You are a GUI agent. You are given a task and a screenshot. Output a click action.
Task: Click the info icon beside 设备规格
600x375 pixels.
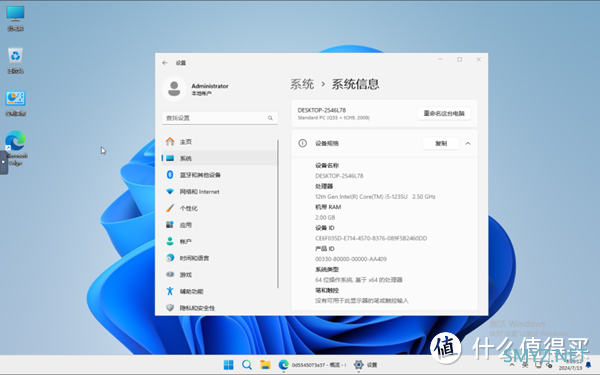click(x=302, y=143)
